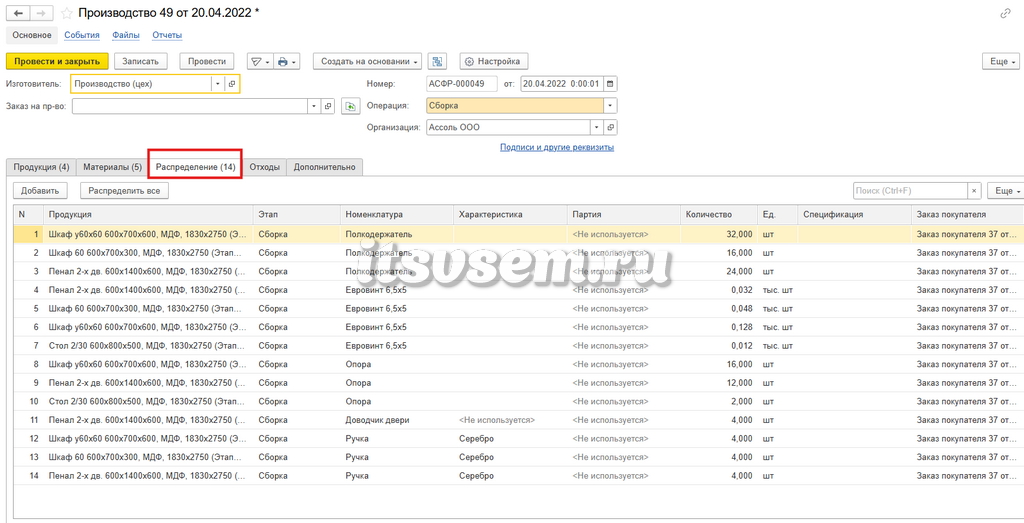Expand the Заказ на пр-во dropdown arrow
The width and height of the screenshot is (1024, 523).
click(x=314, y=106)
